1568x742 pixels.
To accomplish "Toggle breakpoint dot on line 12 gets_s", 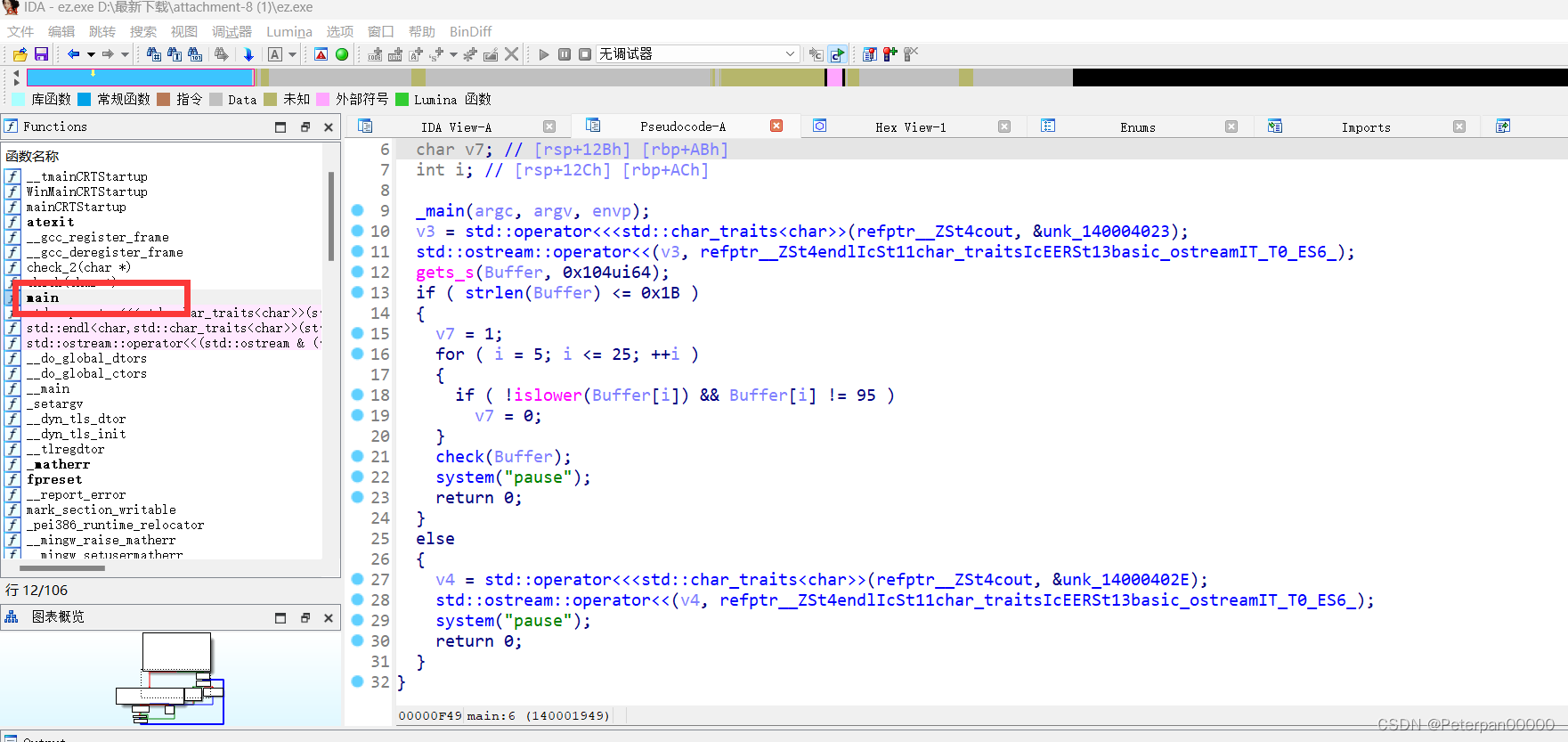I will point(357,272).
